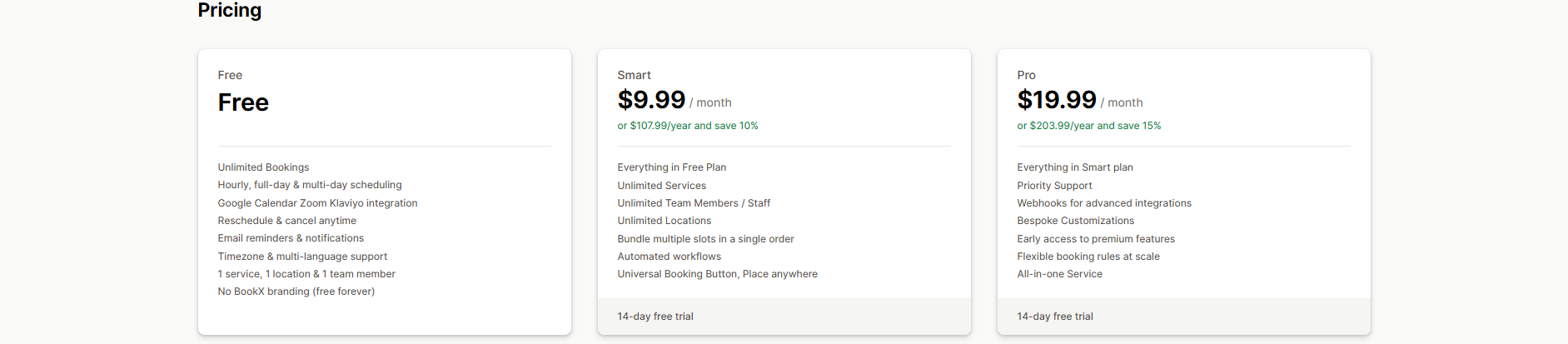Click the Priority Support feature
The image size is (1568, 344).
[1054, 186]
